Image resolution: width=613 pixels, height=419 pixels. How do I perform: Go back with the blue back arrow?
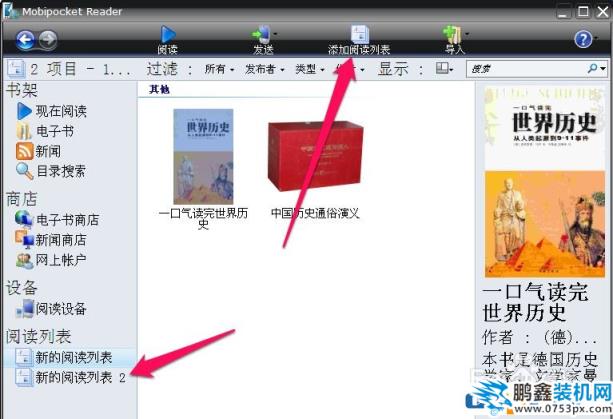pyautogui.click(x=25, y=39)
